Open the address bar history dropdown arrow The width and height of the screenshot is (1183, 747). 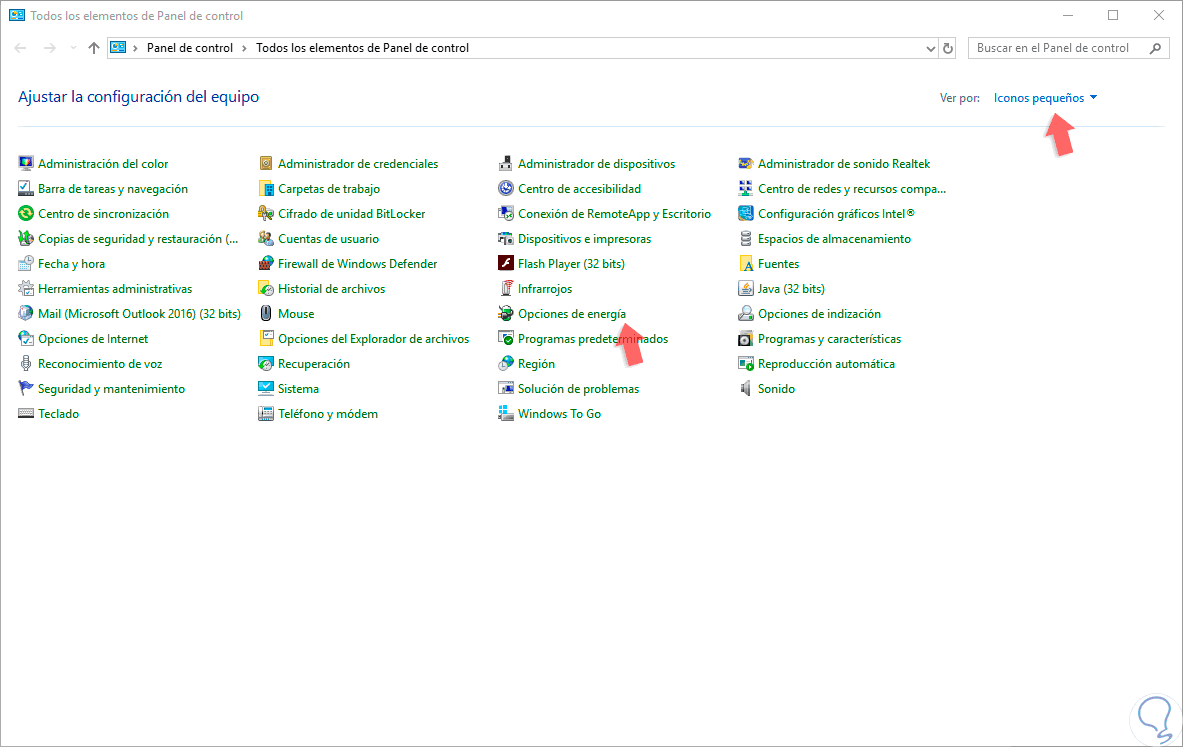coord(929,48)
